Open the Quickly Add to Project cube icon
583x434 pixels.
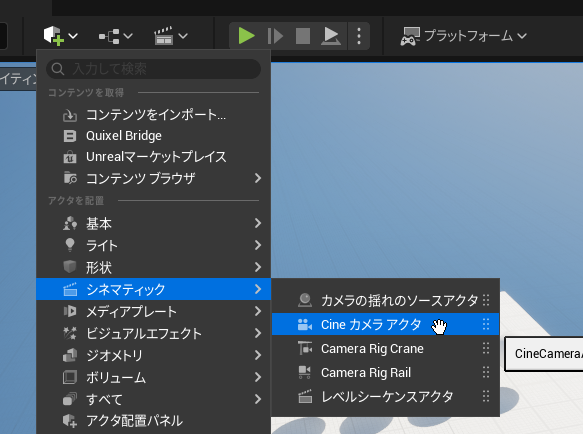[54, 36]
